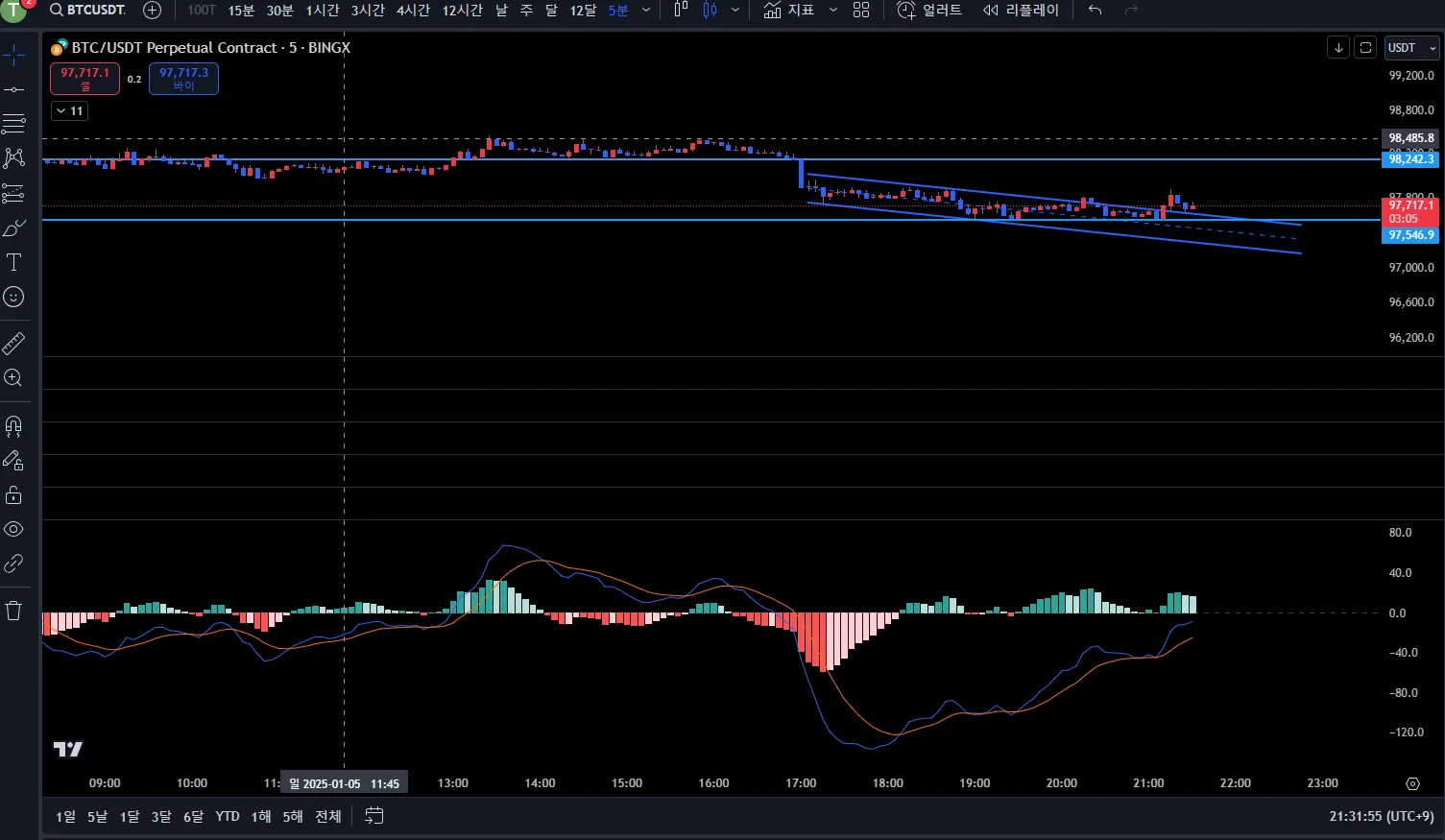
Task: Click the blue 97,717.3 buy button
Action: click(x=183, y=78)
